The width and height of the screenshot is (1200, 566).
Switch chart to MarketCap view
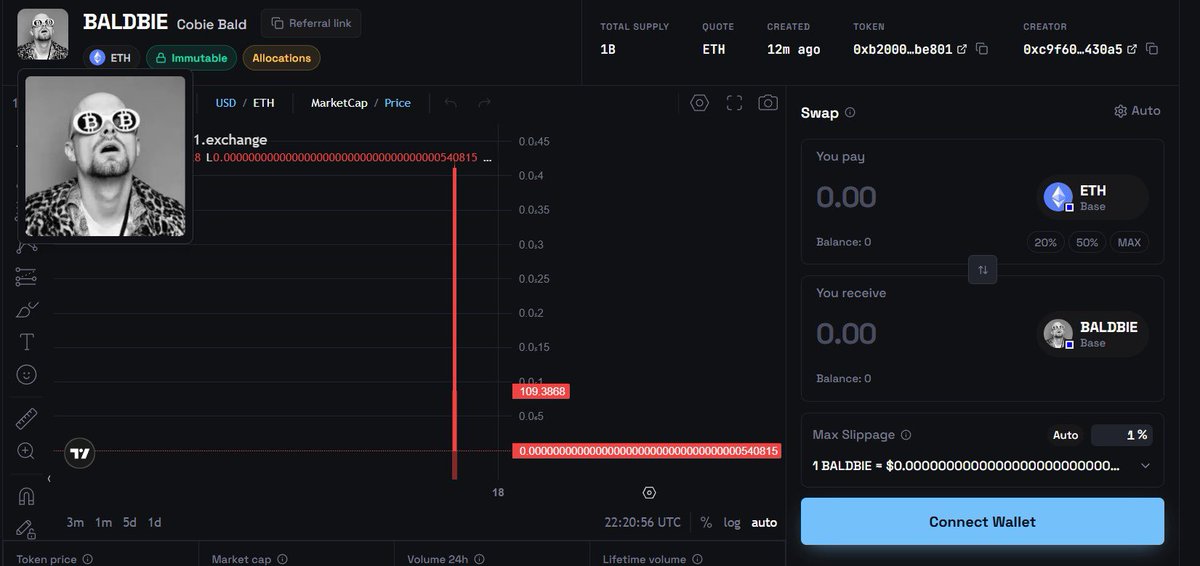click(x=339, y=103)
